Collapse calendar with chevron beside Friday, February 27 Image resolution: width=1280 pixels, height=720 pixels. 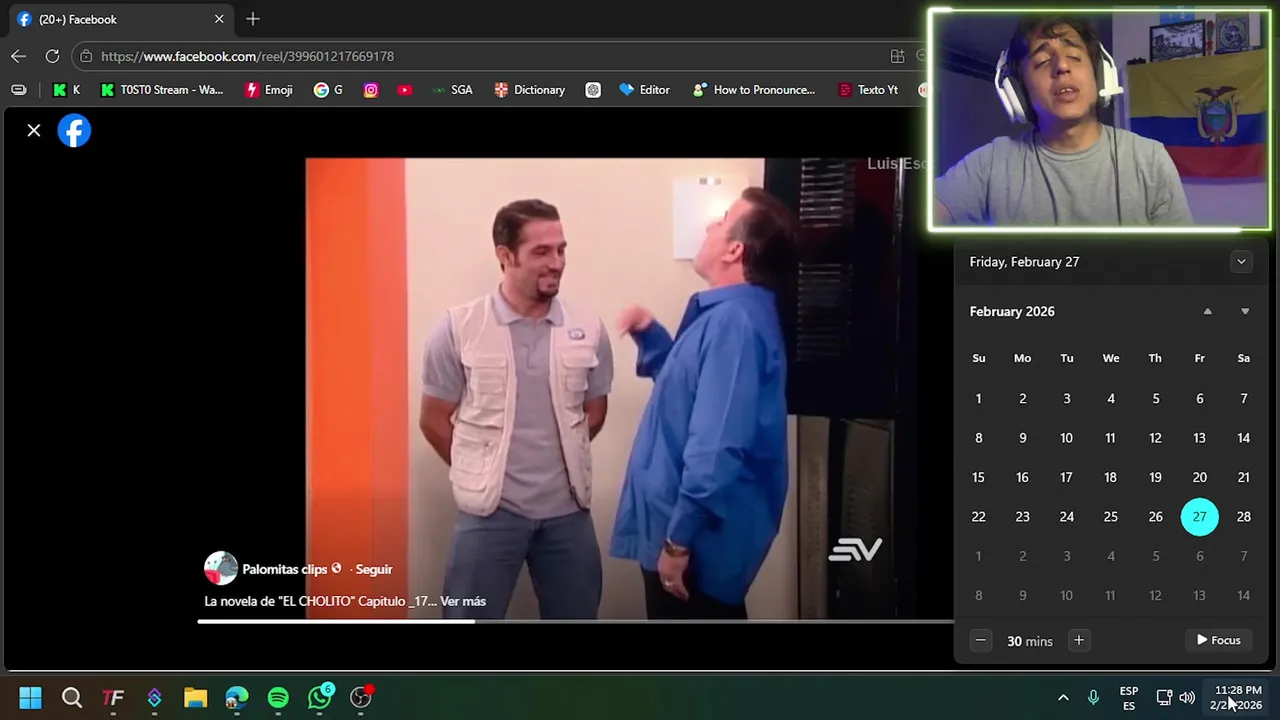pyautogui.click(x=1241, y=262)
